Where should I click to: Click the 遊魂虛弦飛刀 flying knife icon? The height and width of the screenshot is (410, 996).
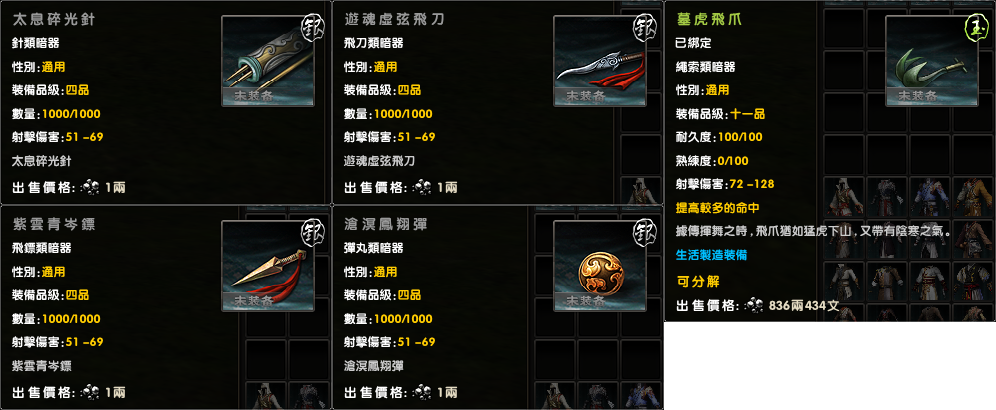(600, 61)
